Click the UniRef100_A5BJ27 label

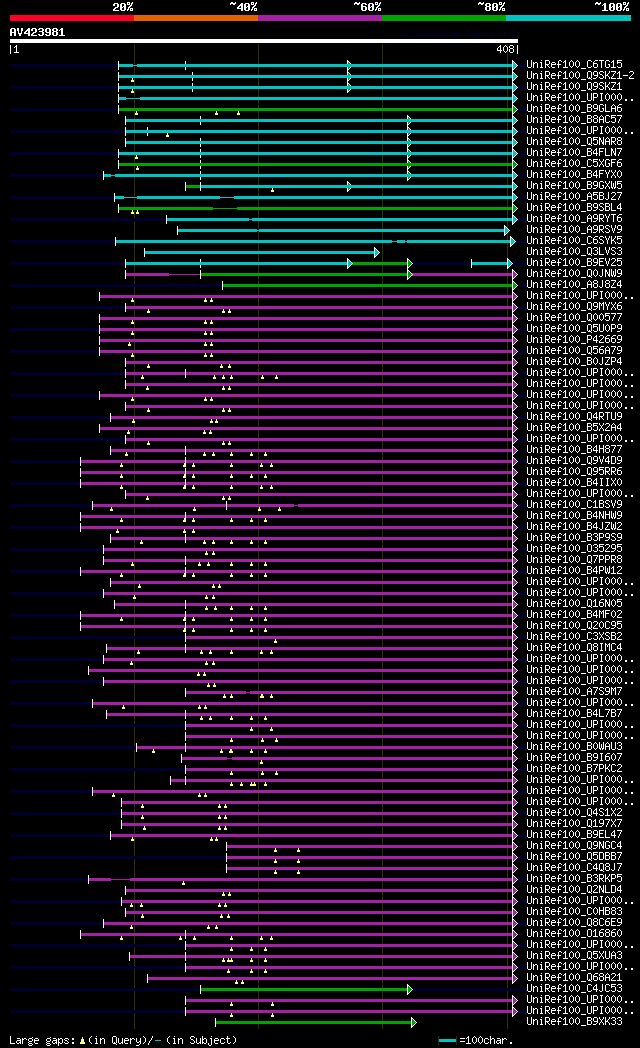pos(574,196)
